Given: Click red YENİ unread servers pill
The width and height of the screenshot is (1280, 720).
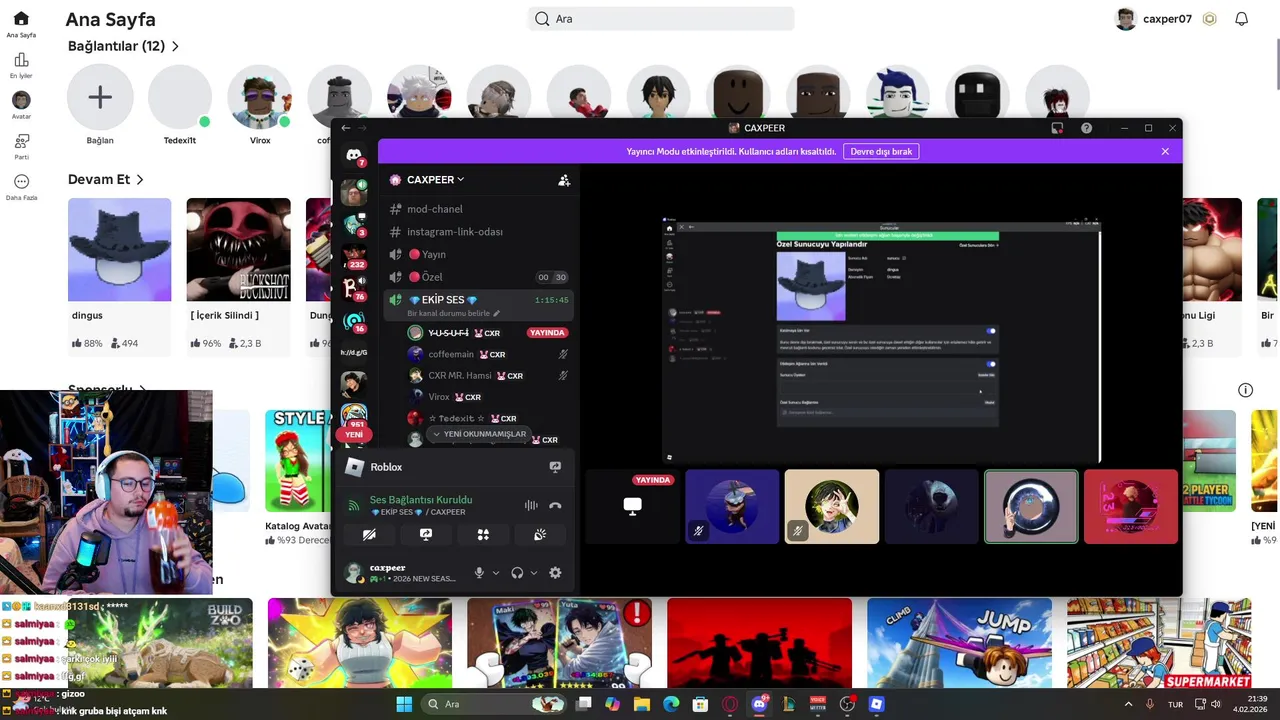Looking at the screenshot, I should tap(354, 435).
